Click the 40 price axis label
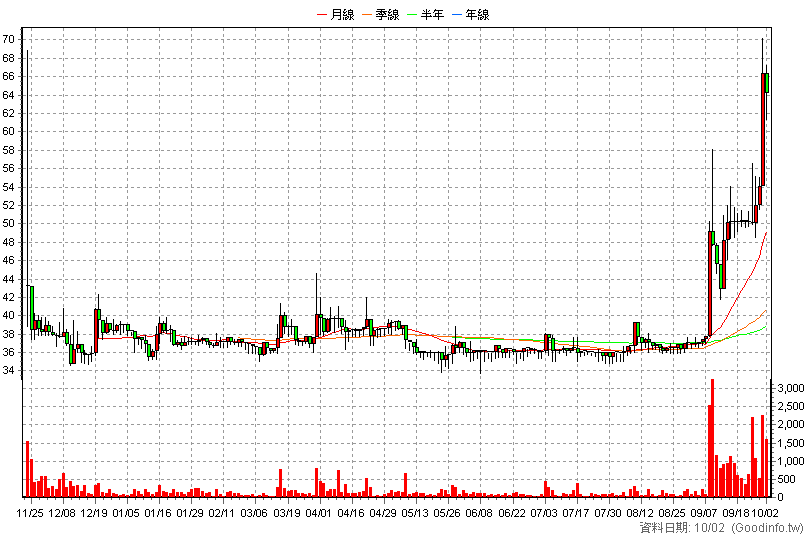This screenshot has width=808, height=540. 9,316
